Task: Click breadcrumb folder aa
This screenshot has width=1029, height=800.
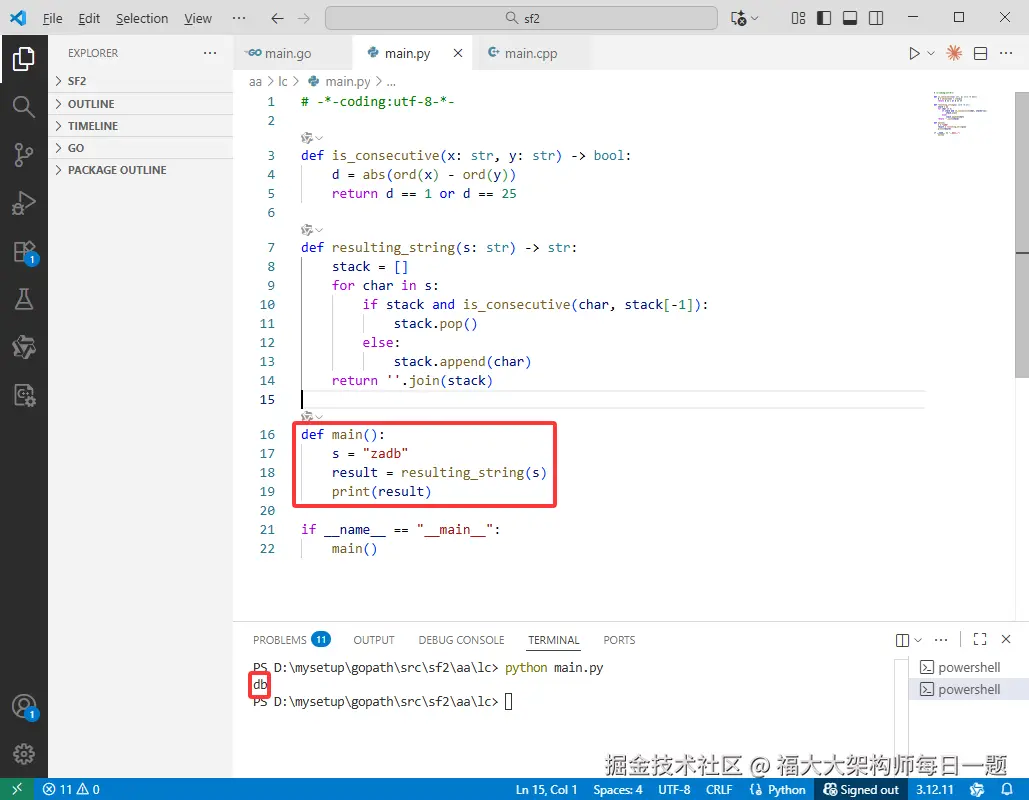Action: point(255,81)
